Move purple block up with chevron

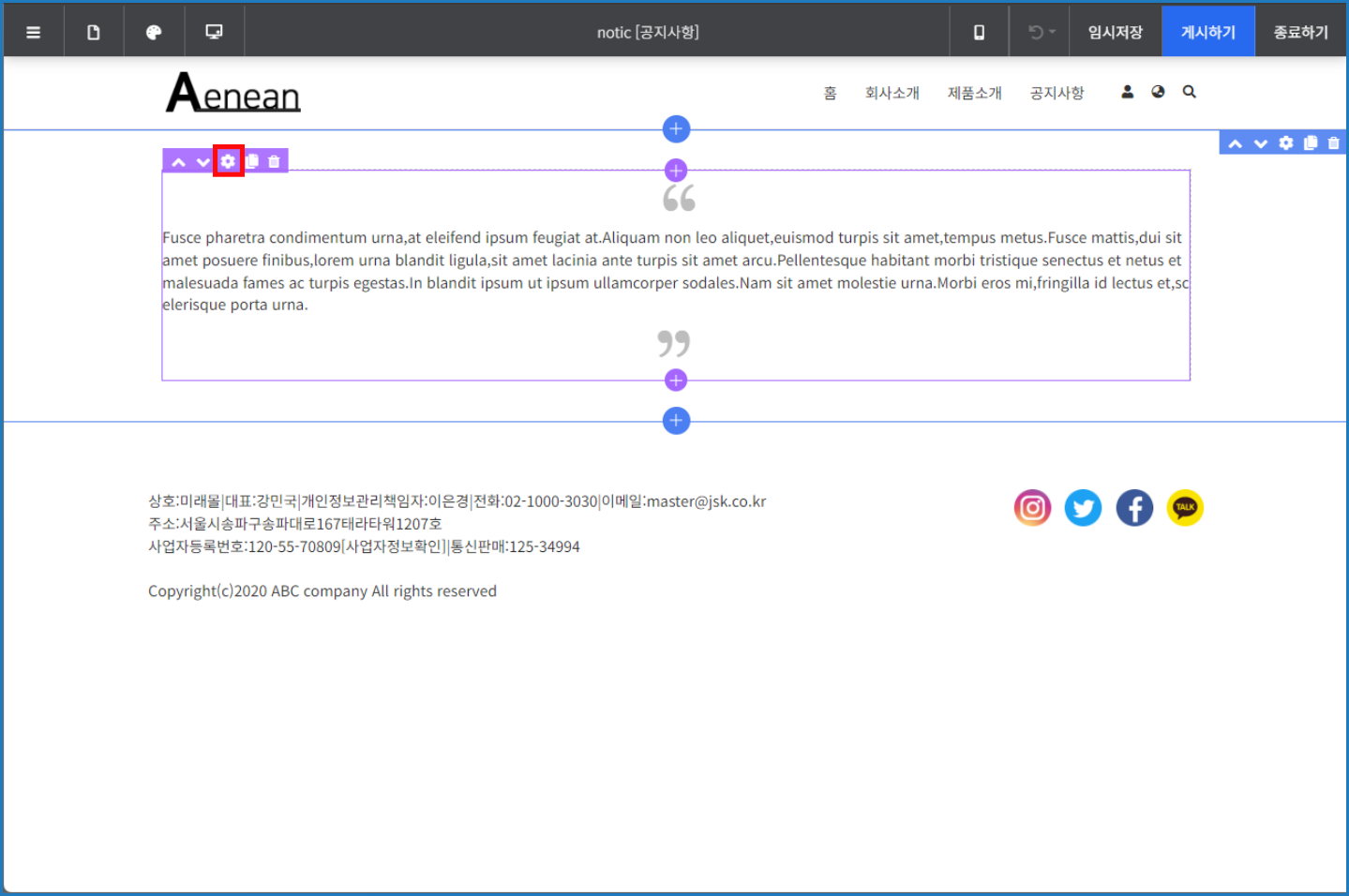pos(178,162)
